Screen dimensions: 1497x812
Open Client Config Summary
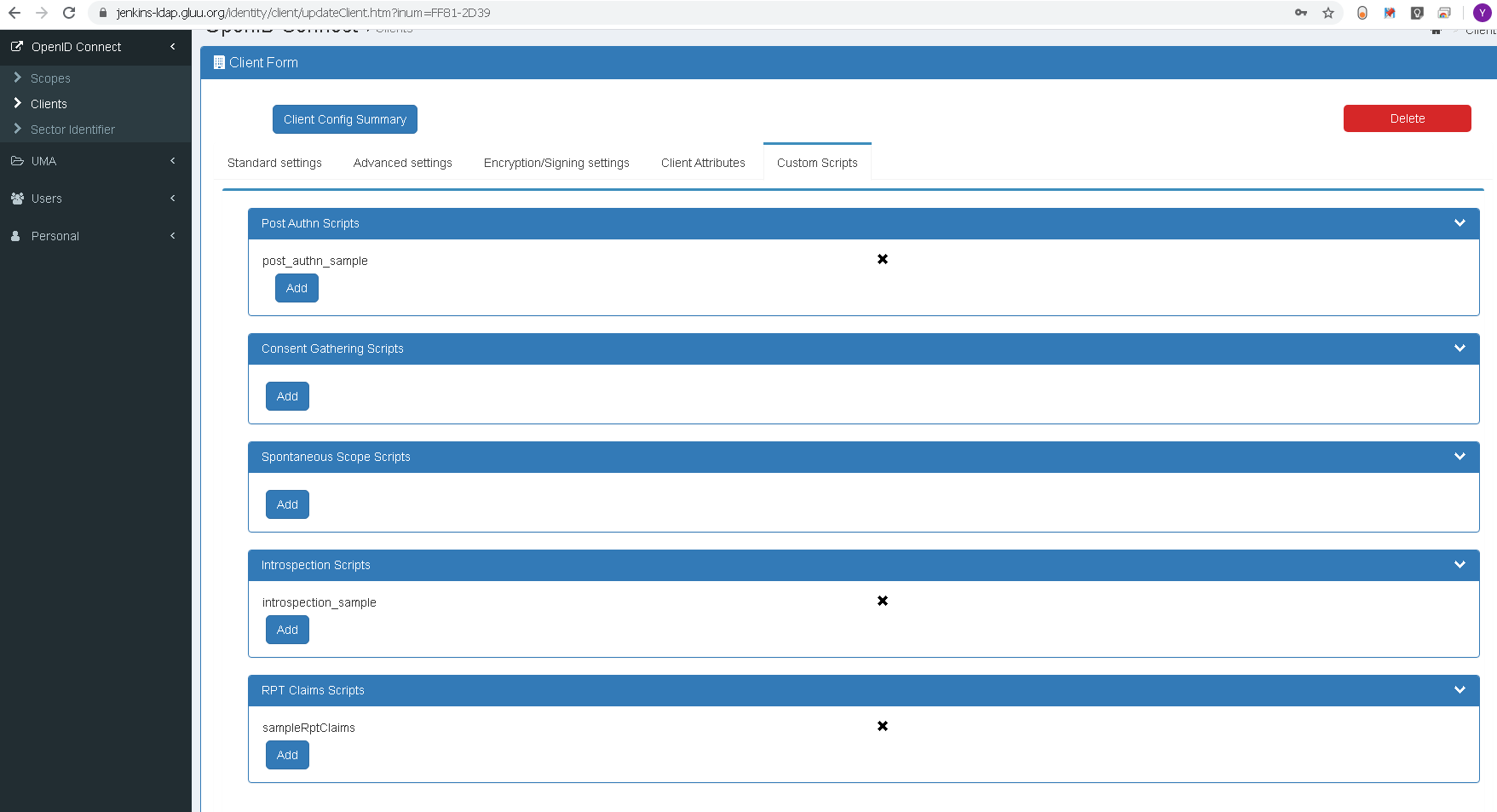click(x=344, y=119)
